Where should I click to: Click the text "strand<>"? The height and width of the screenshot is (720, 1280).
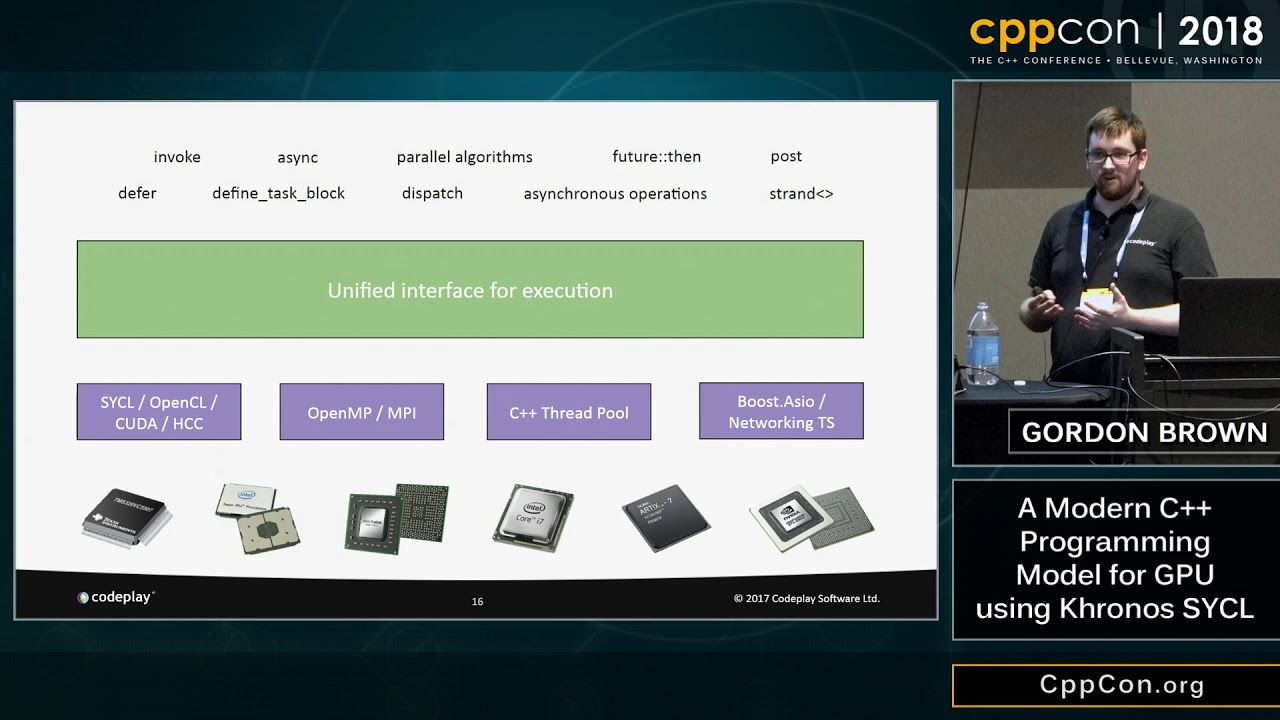tap(801, 193)
